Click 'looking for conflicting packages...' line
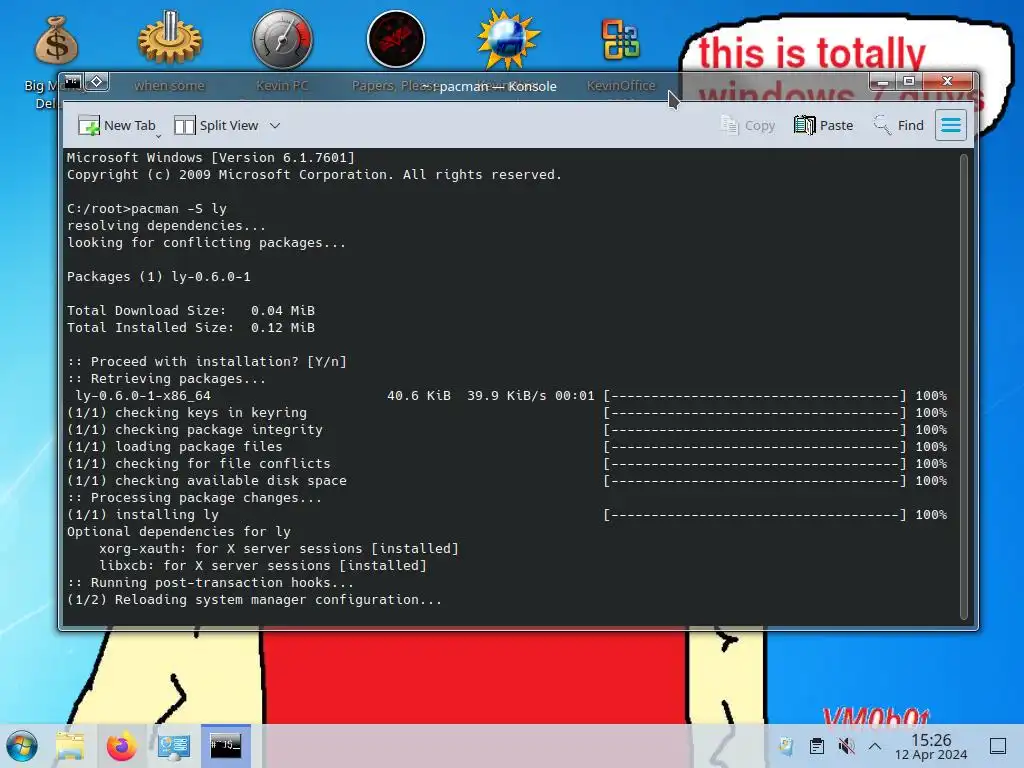 [x=206, y=242]
